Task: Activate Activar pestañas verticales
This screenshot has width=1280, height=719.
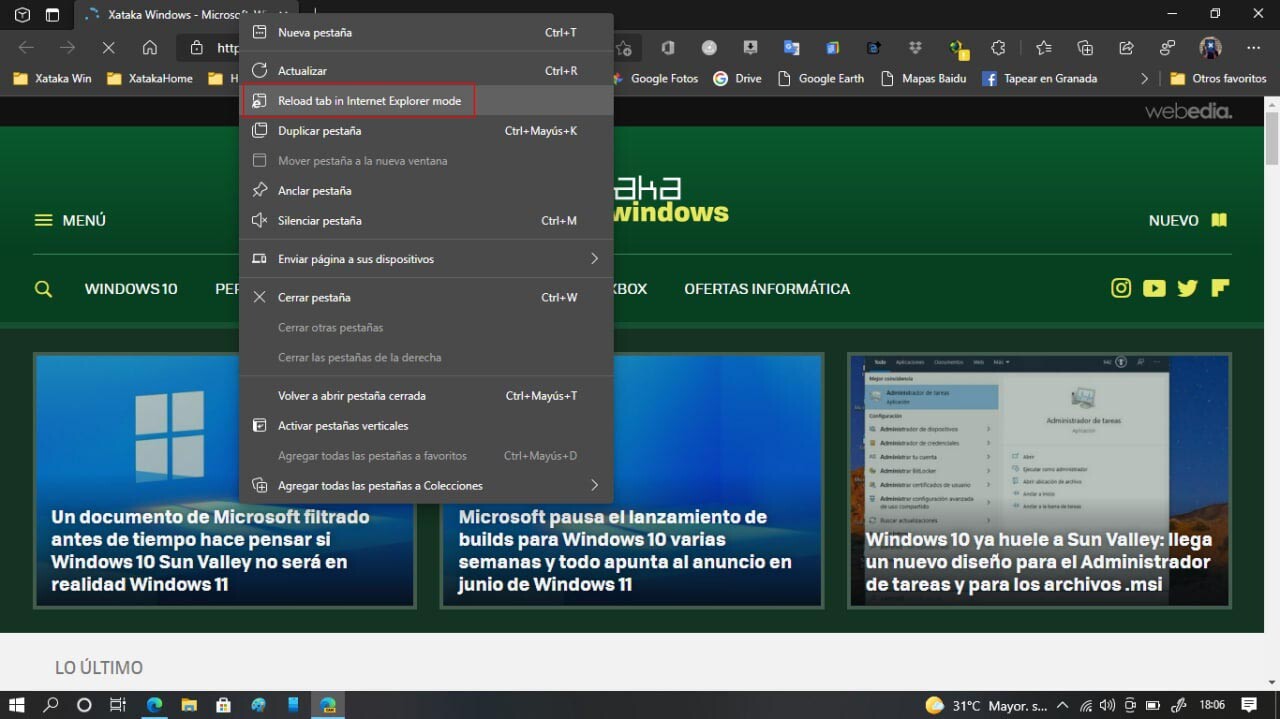Action: point(342,425)
